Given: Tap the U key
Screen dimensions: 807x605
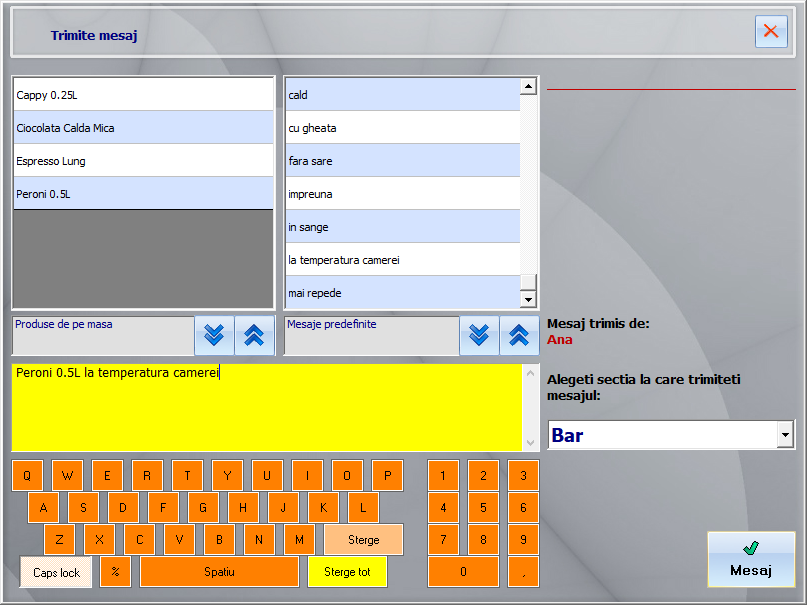Looking at the screenshot, I should tap(267, 475).
